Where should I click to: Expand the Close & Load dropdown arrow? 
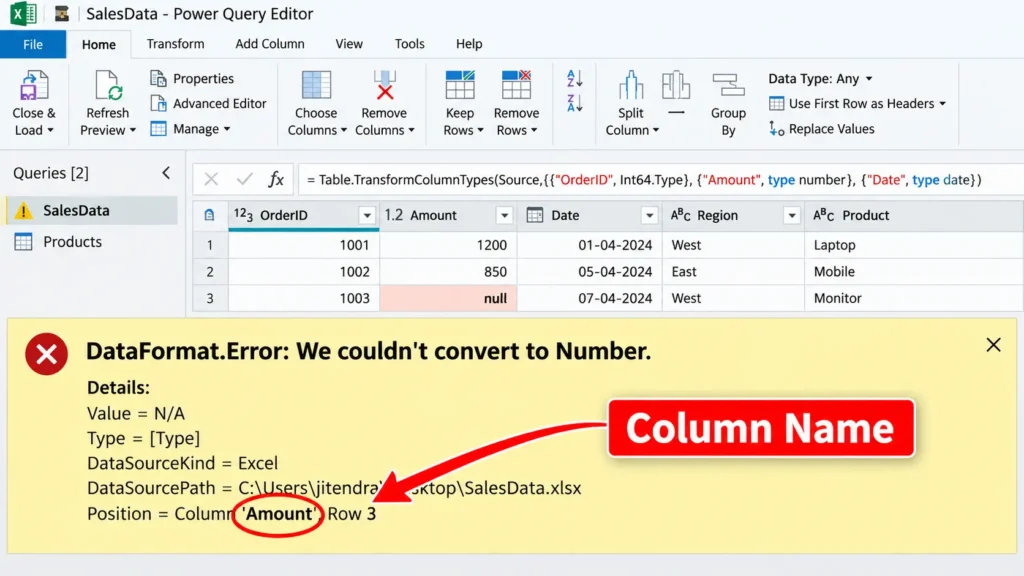point(50,130)
